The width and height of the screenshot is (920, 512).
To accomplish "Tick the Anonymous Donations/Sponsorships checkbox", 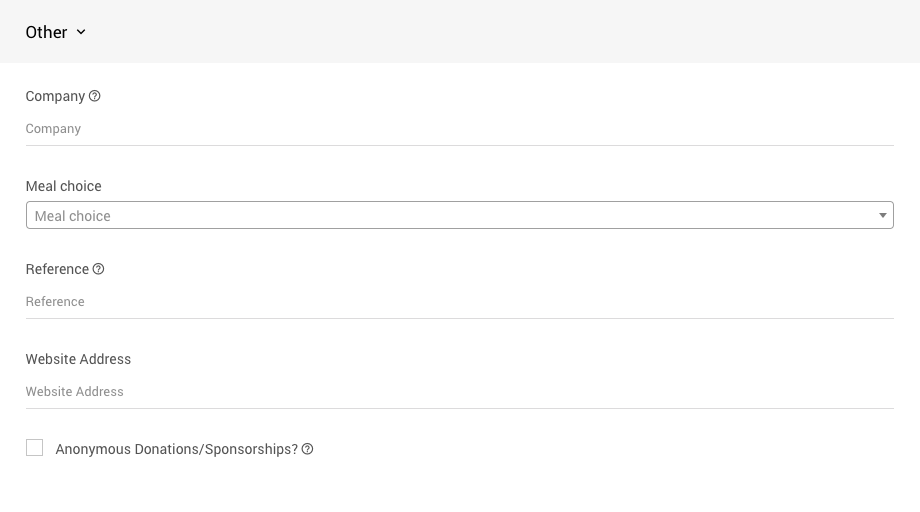I will (x=35, y=448).
